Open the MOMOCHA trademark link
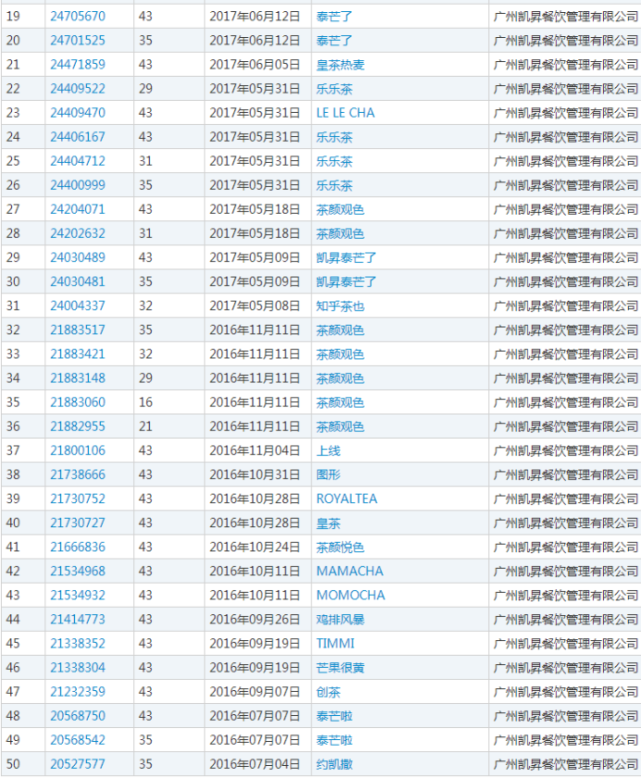The width and height of the screenshot is (641, 778). [351, 595]
